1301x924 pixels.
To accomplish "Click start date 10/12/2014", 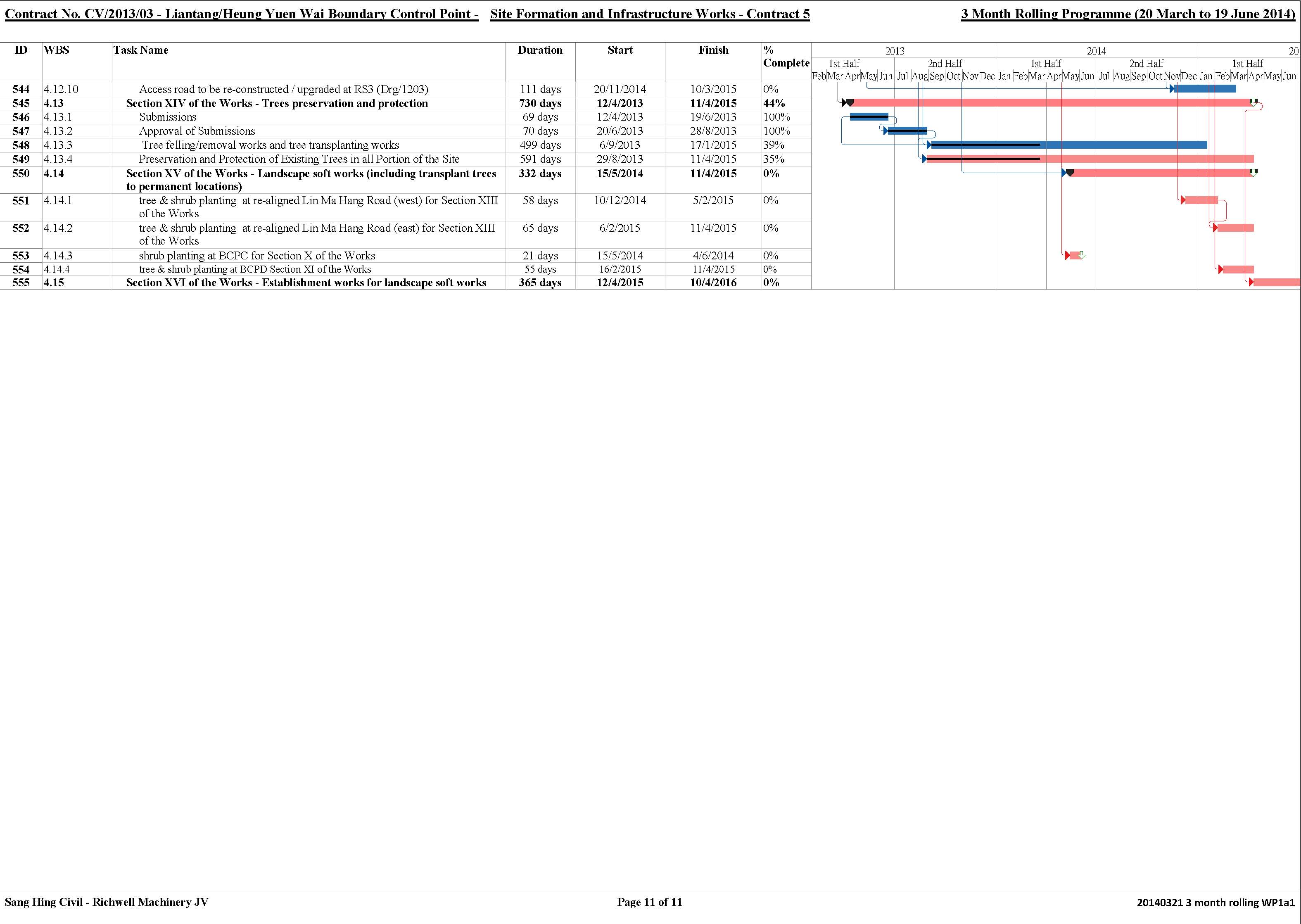I will 620,200.
